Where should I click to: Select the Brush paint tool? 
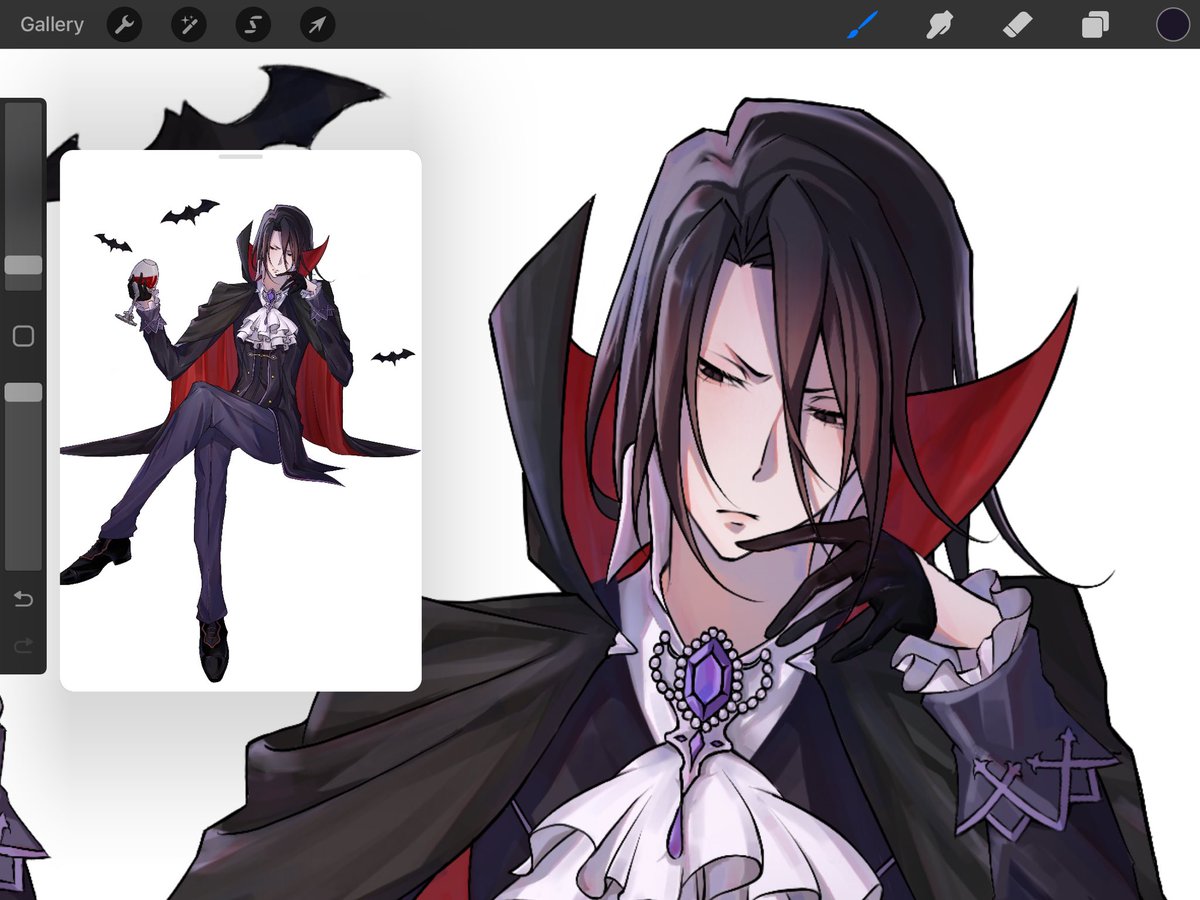point(862,24)
